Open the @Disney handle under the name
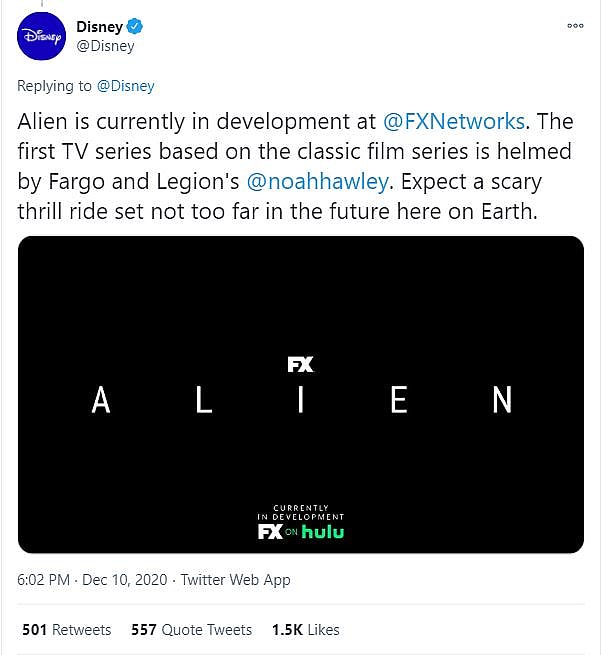This screenshot has height=655, width=603. point(105,46)
